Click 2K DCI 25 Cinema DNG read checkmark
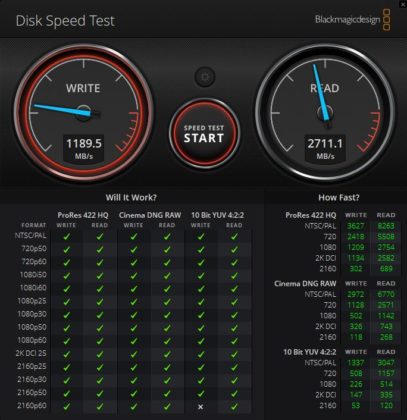The image size is (407, 420). pyautogui.click(x=167, y=354)
